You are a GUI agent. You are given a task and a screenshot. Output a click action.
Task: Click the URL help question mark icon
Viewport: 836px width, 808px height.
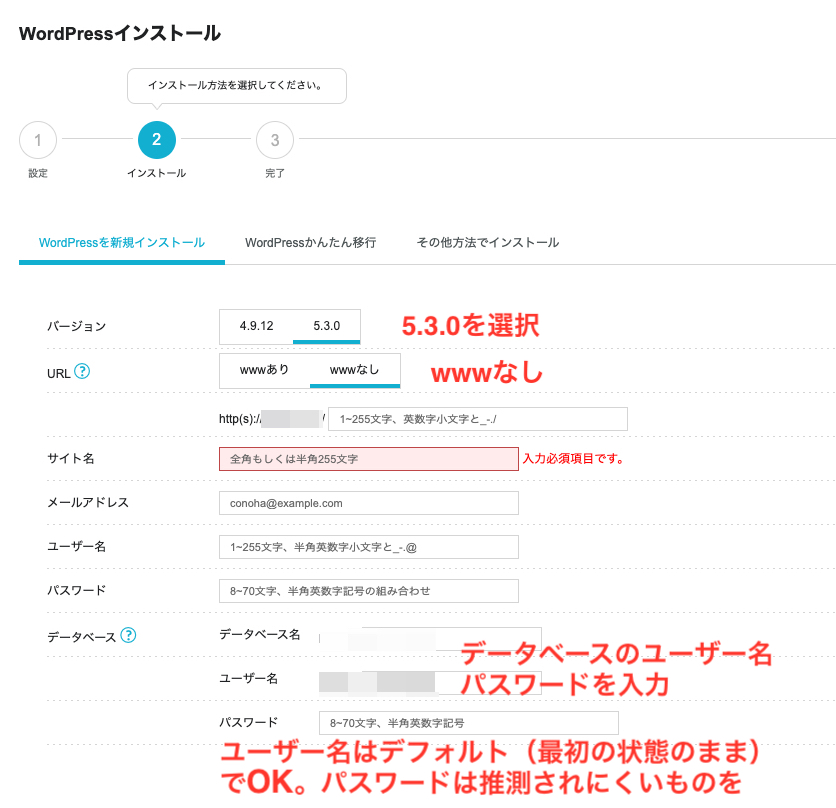82,371
